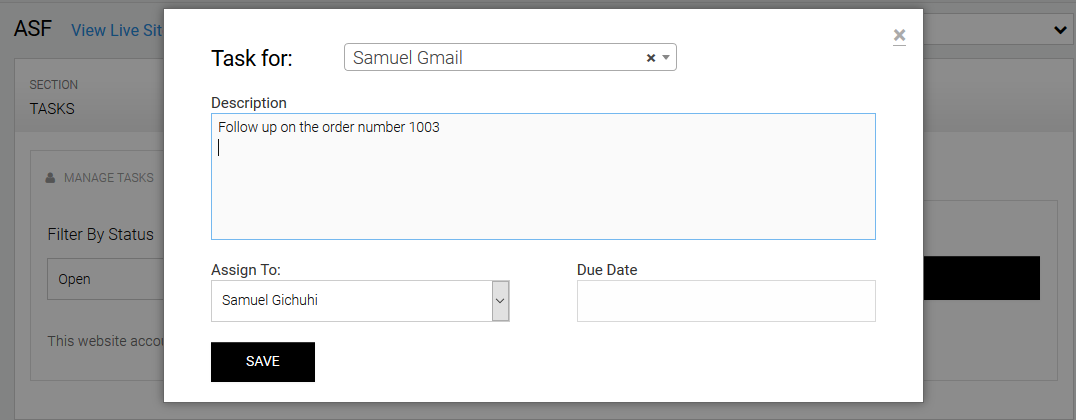The height and width of the screenshot is (420, 1076).
Task: Click the black button behind the dialog
Action: tap(980, 278)
